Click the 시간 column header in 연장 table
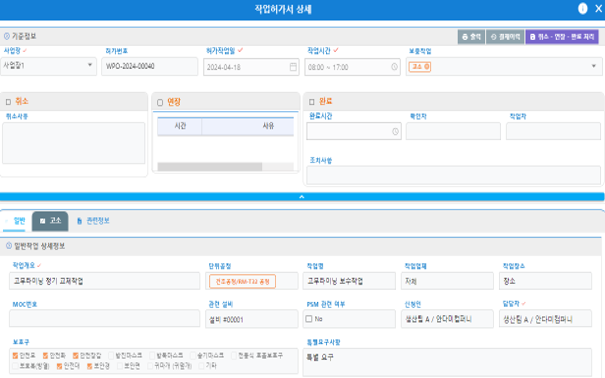This screenshot has width=605, height=378. (180, 126)
